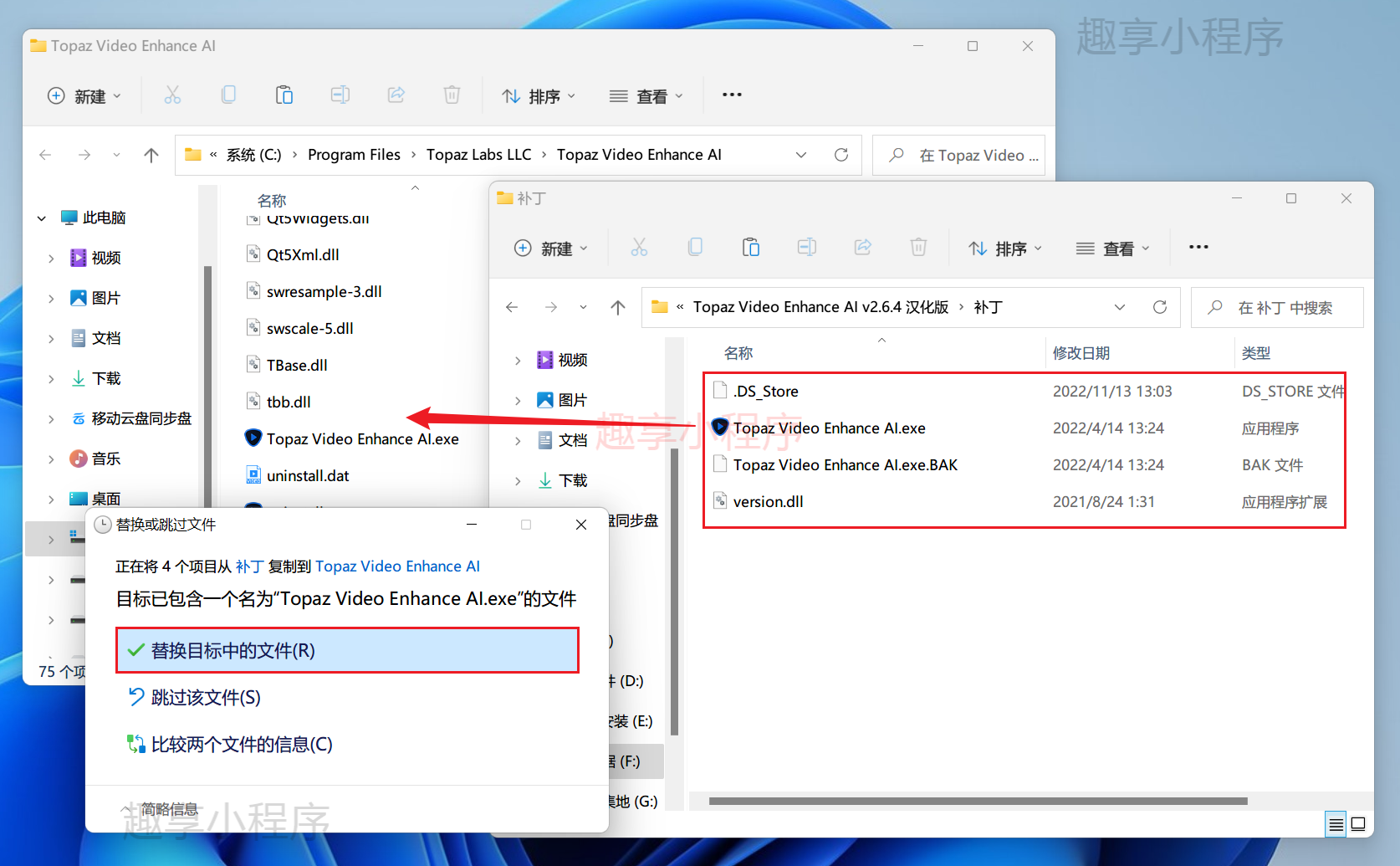Screen dimensions: 1400x866
Task: Click Share icon in 补丁 window toolbar
Action: [x=863, y=248]
